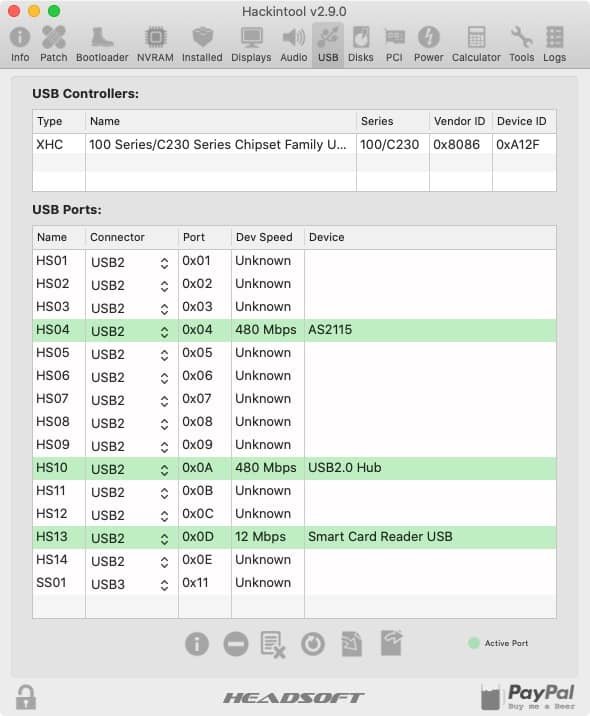
Task: Click the remove port minus button
Action: (236, 644)
